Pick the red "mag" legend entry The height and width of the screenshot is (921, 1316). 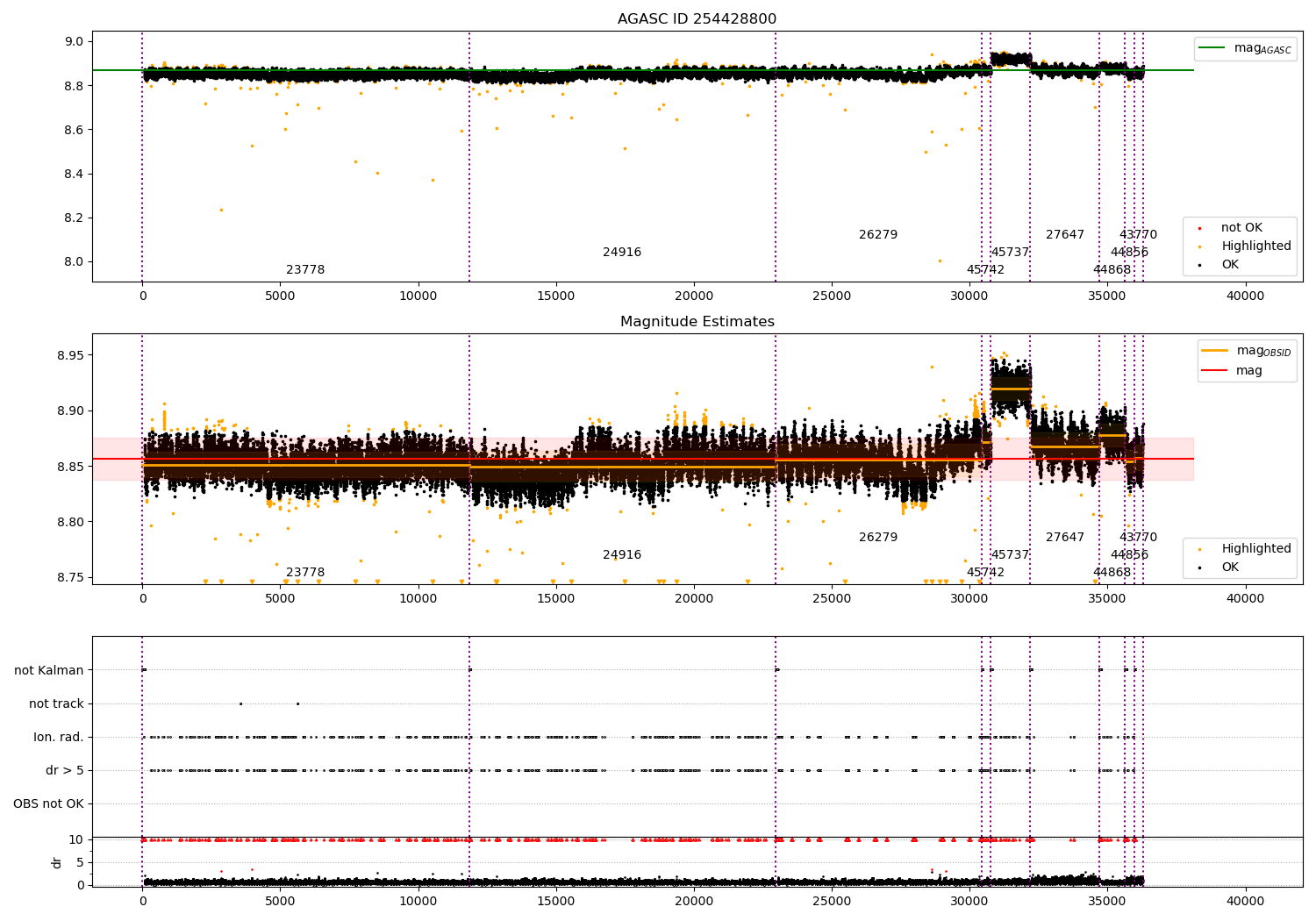click(x=1248, y=371)
